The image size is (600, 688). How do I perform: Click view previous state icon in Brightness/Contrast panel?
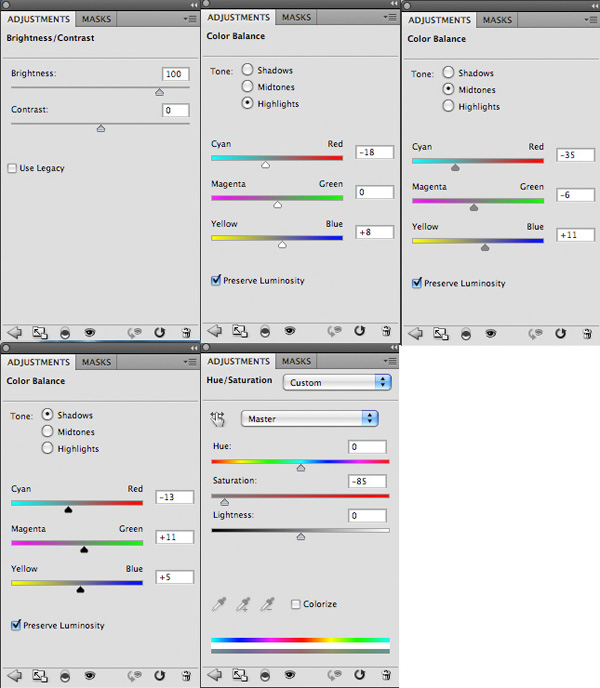[135, 333]
